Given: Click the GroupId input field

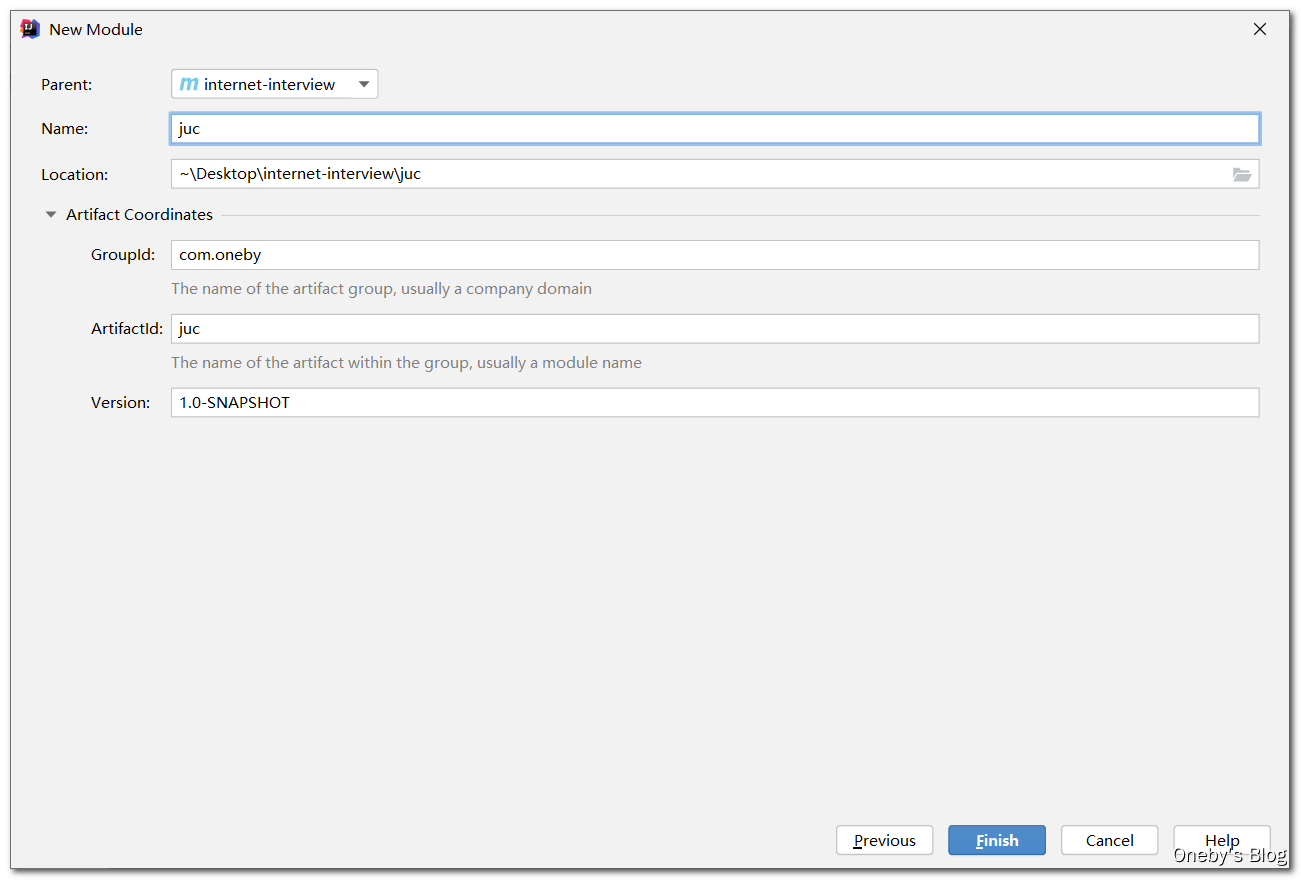Looking at the screenshot, I should (715, 255).
